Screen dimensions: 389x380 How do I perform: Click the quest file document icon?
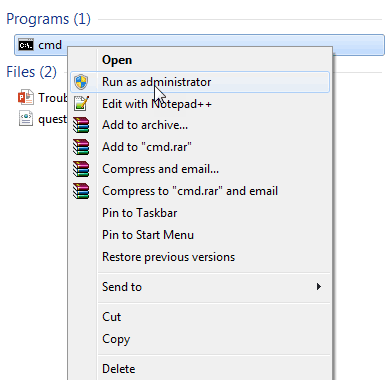click(x=26, y=119)
